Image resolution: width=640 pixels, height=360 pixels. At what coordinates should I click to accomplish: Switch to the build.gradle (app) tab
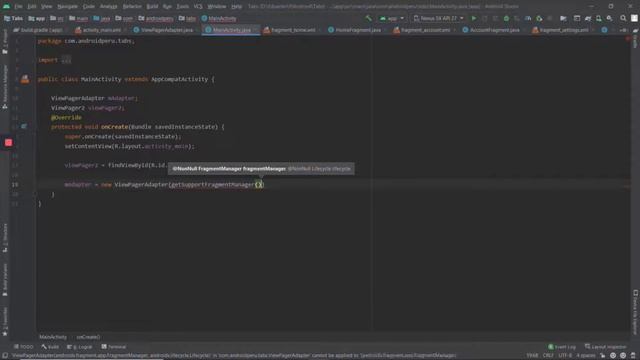click(38, 30)
